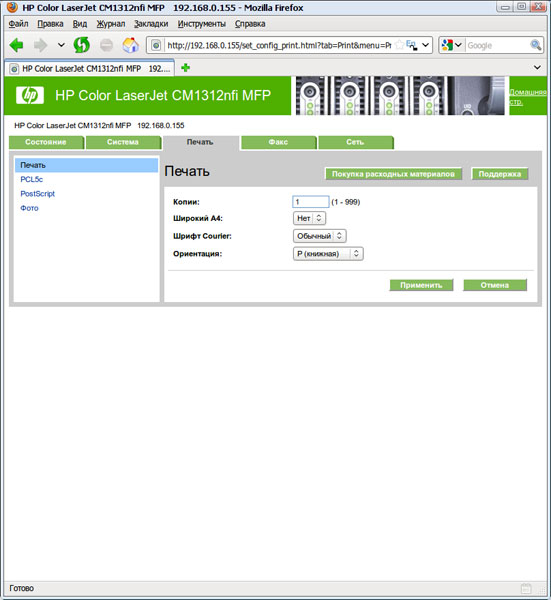551x600 pixels.
Task: Bookmark this page with the star icon
Action: 399,45
